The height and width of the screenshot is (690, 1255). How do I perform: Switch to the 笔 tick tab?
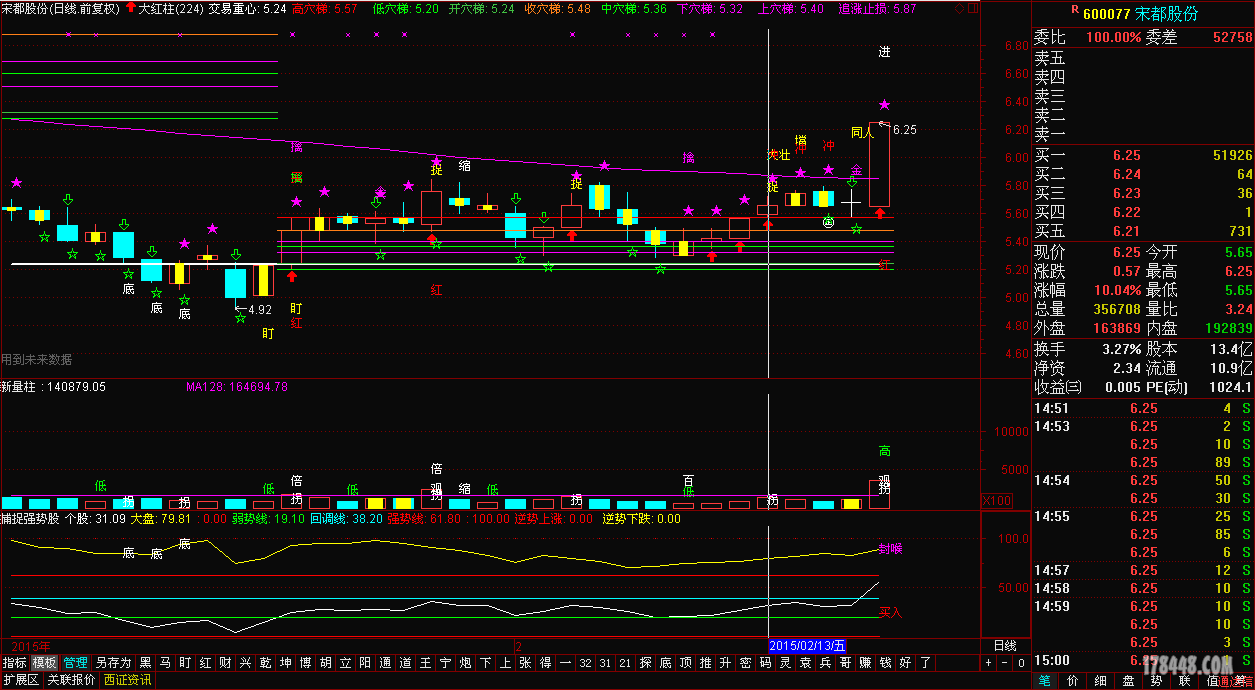[x=1045, y=679]
